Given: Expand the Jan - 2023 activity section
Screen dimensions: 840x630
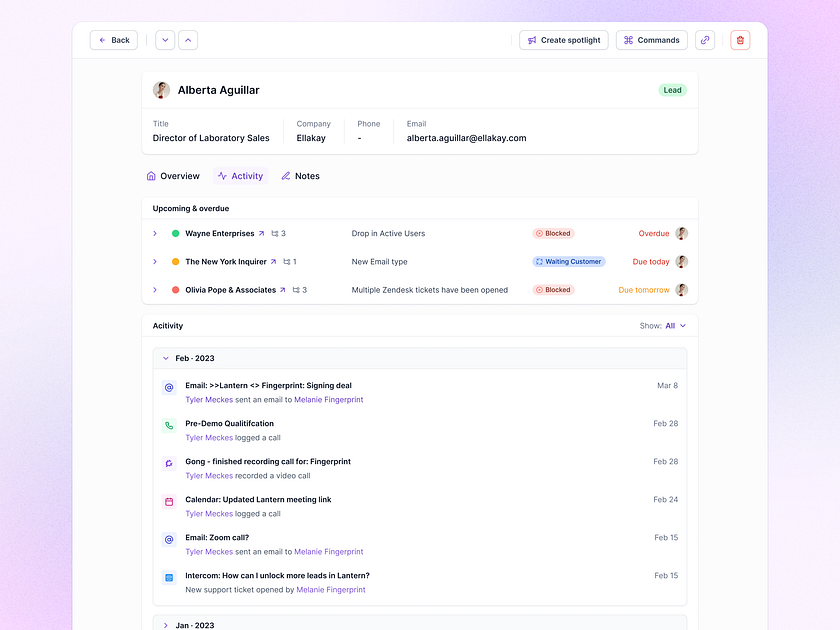Looking at the screenshot, I should click(166, 624).
